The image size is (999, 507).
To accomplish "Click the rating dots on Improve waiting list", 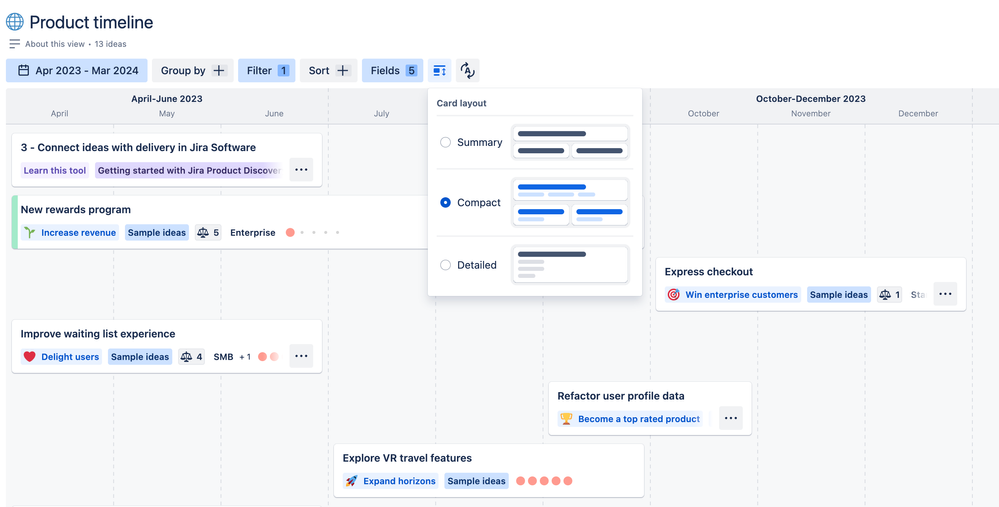I will click(268, 357).
